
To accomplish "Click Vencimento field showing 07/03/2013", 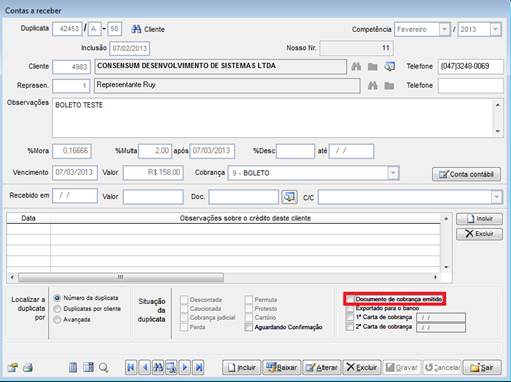I will tap(75, 173).
